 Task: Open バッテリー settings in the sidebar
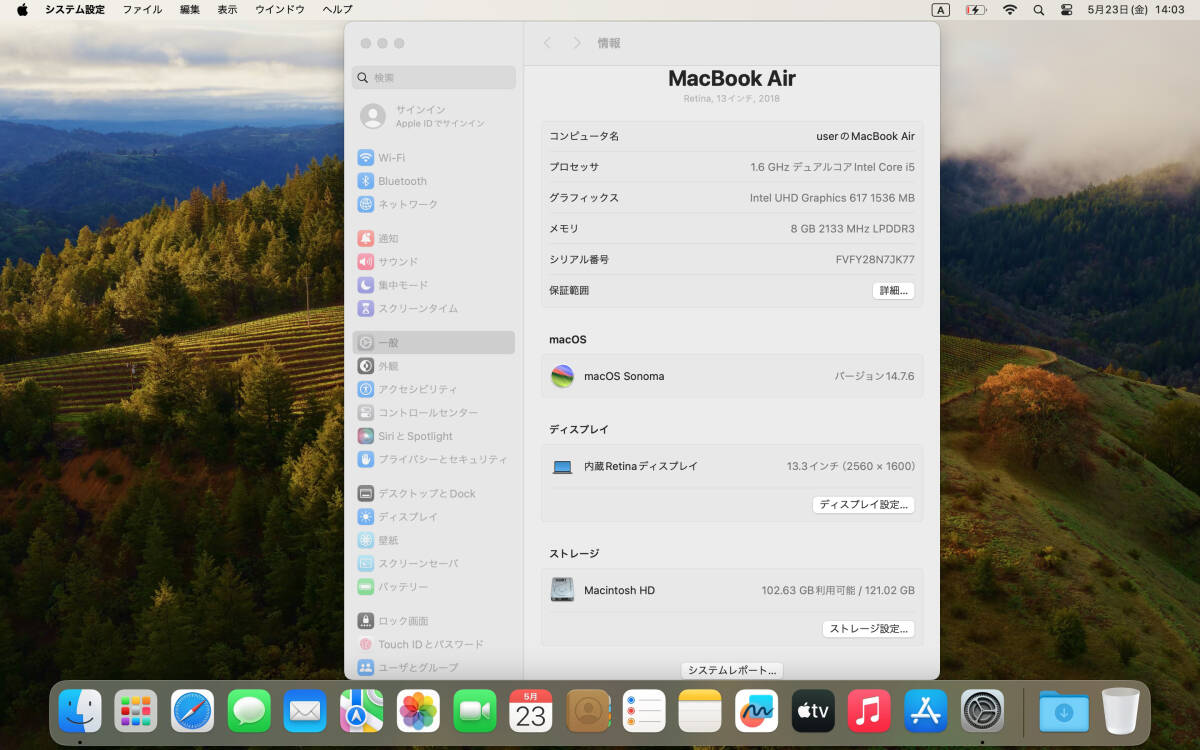click(x=433, y=586)
